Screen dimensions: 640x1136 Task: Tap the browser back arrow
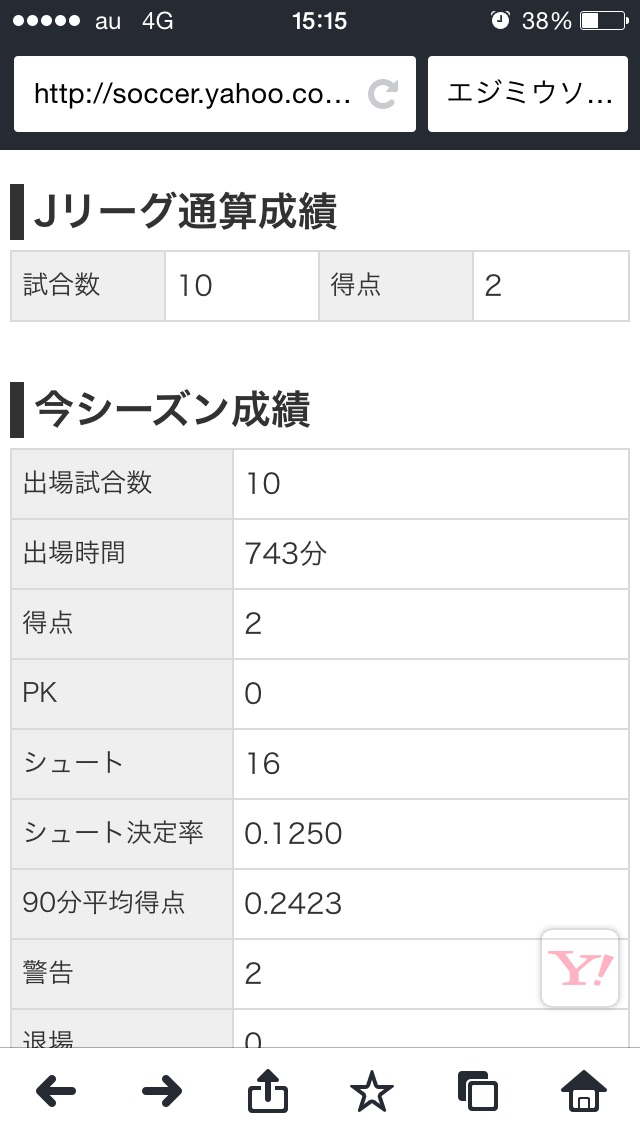[x=56, y=1092]
